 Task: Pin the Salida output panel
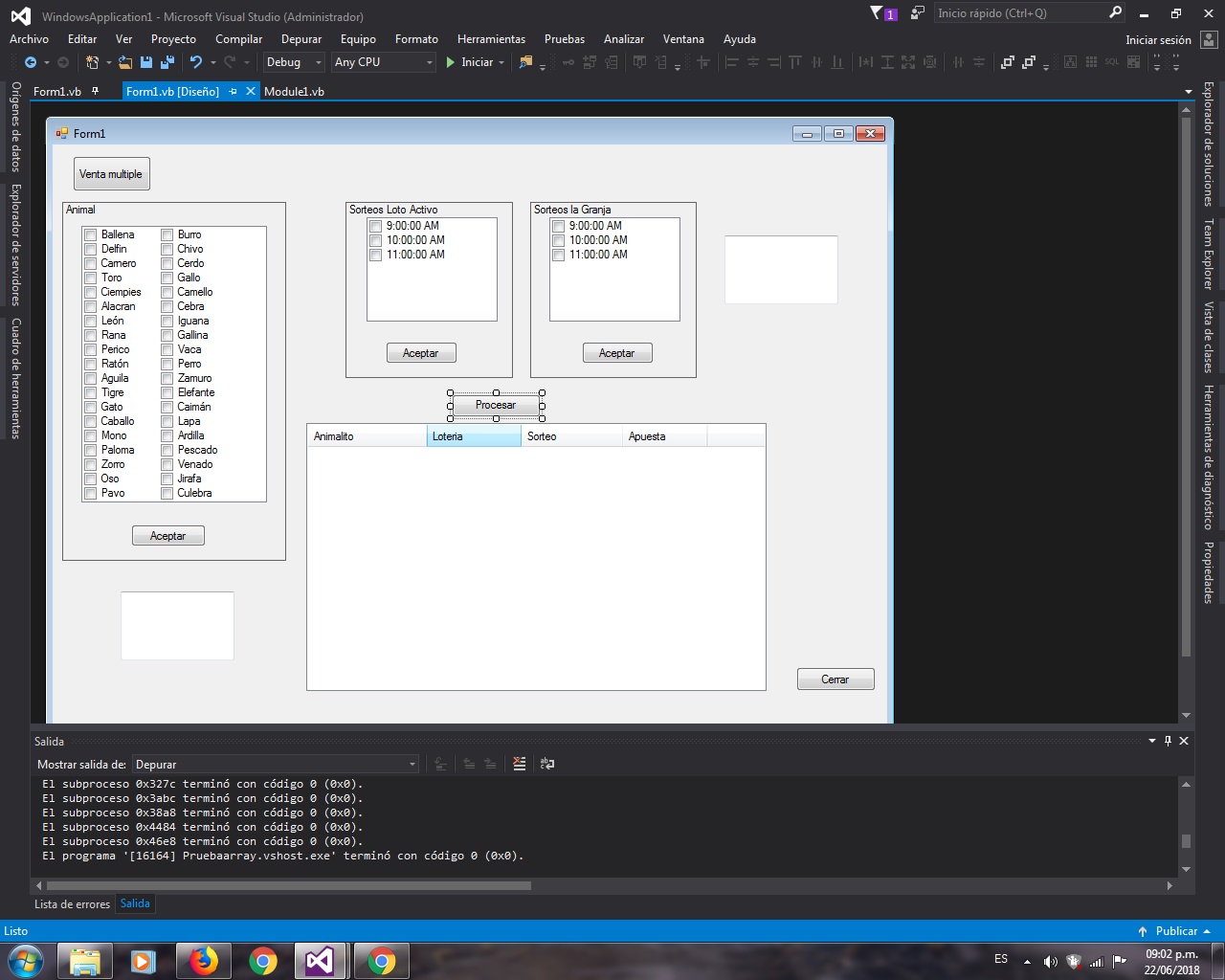click(x=1168, y=741)
